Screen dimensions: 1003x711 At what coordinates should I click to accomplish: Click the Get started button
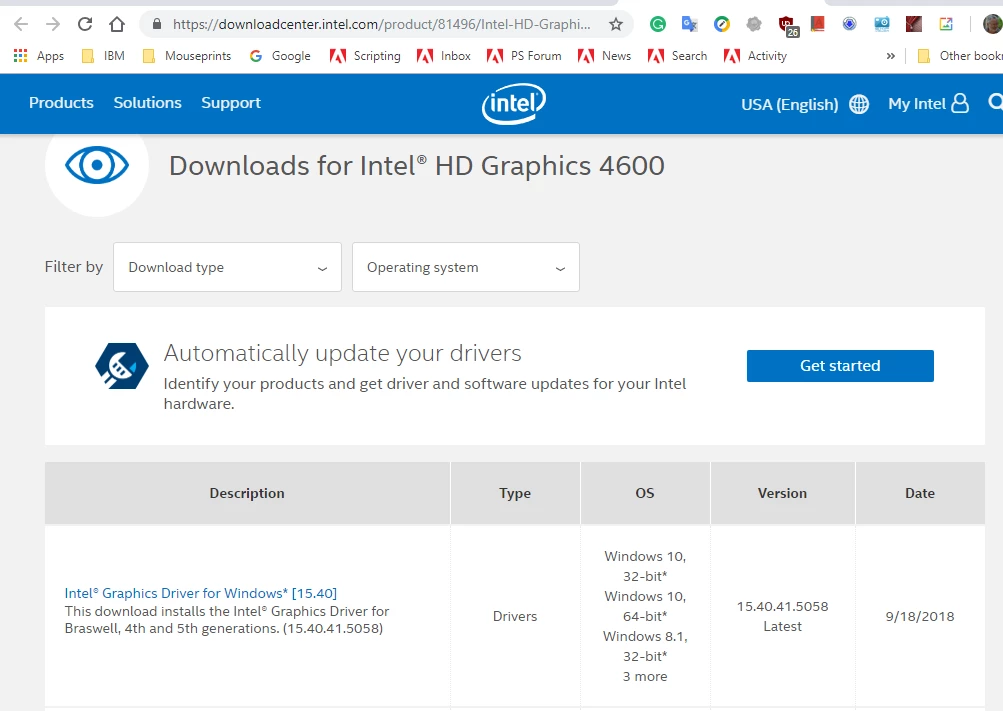840,366
